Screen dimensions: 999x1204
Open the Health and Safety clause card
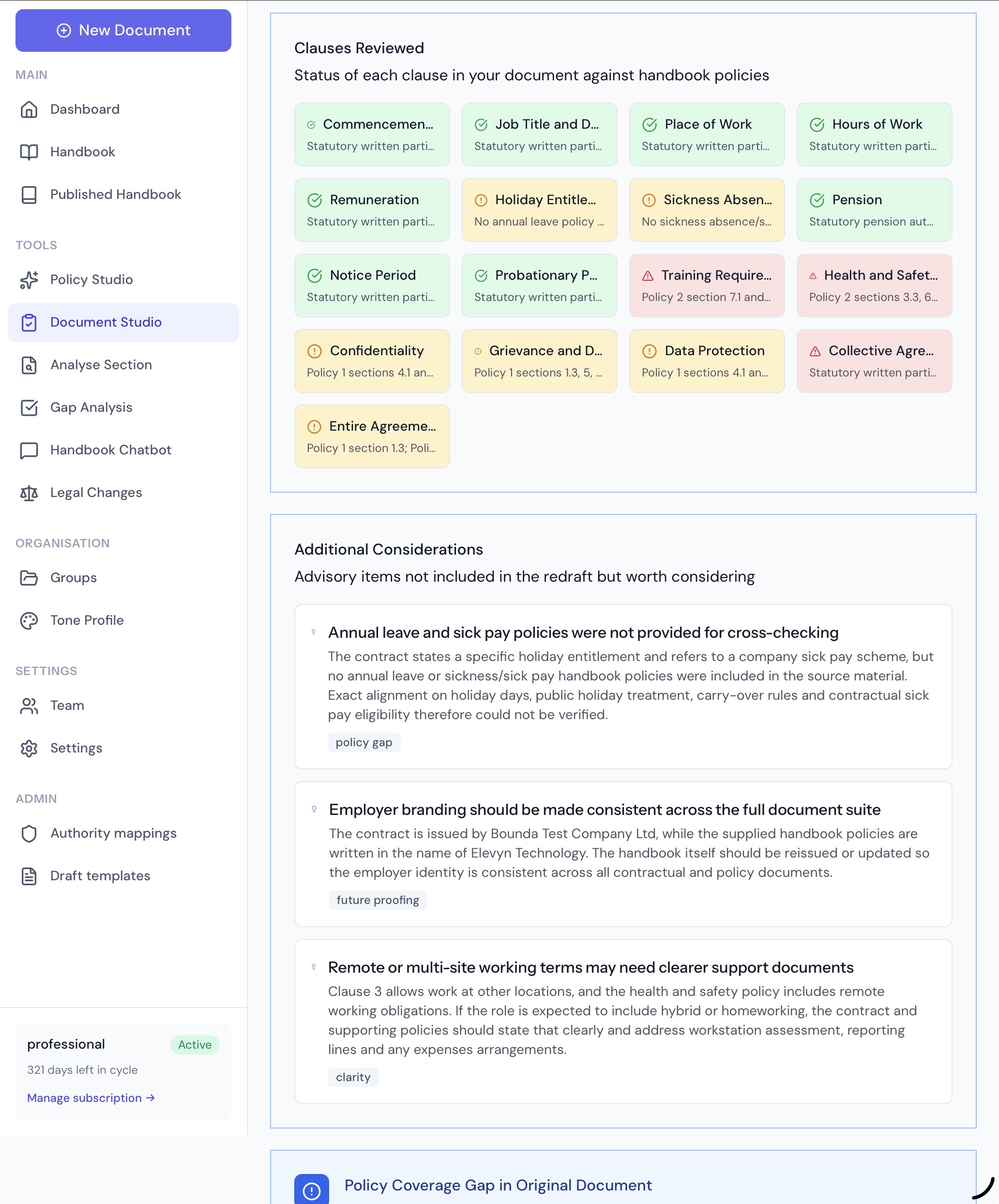click(874, 286)
